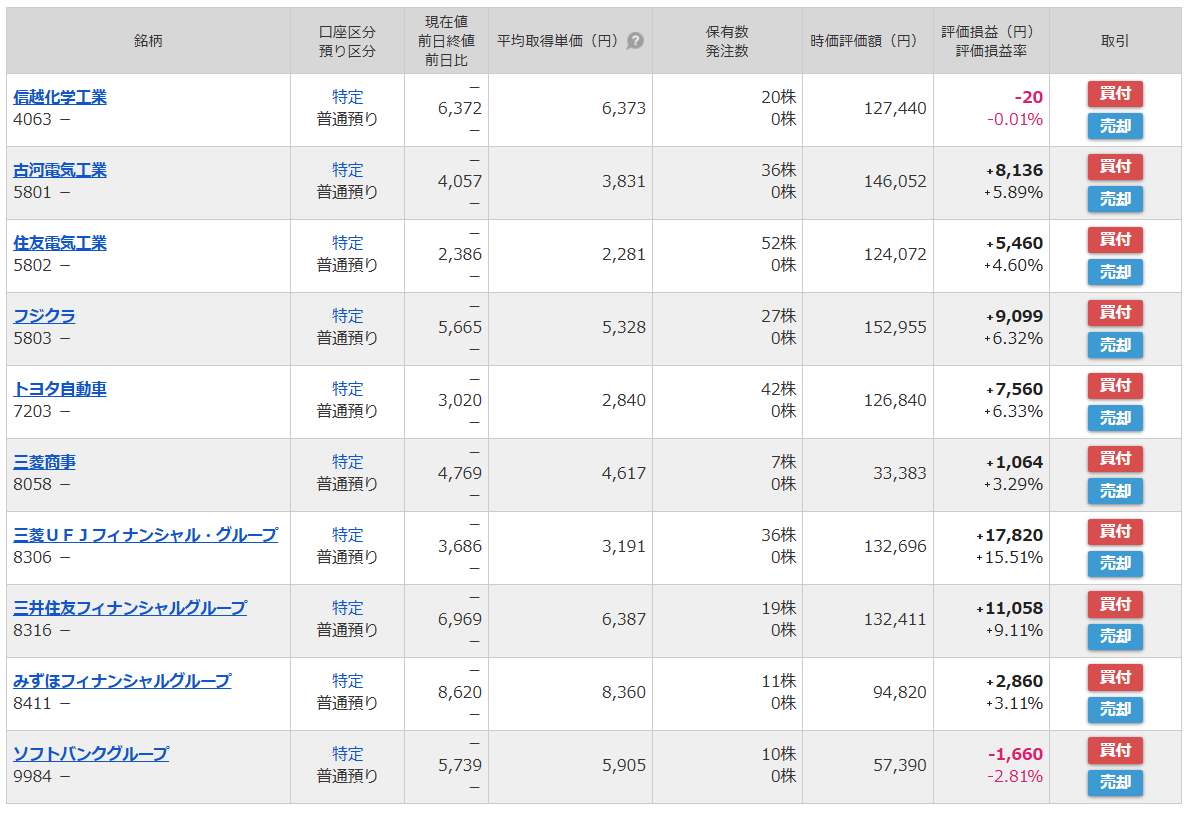
Task: Click the valuation amount 94,820
Action: [x=899, y=692]
